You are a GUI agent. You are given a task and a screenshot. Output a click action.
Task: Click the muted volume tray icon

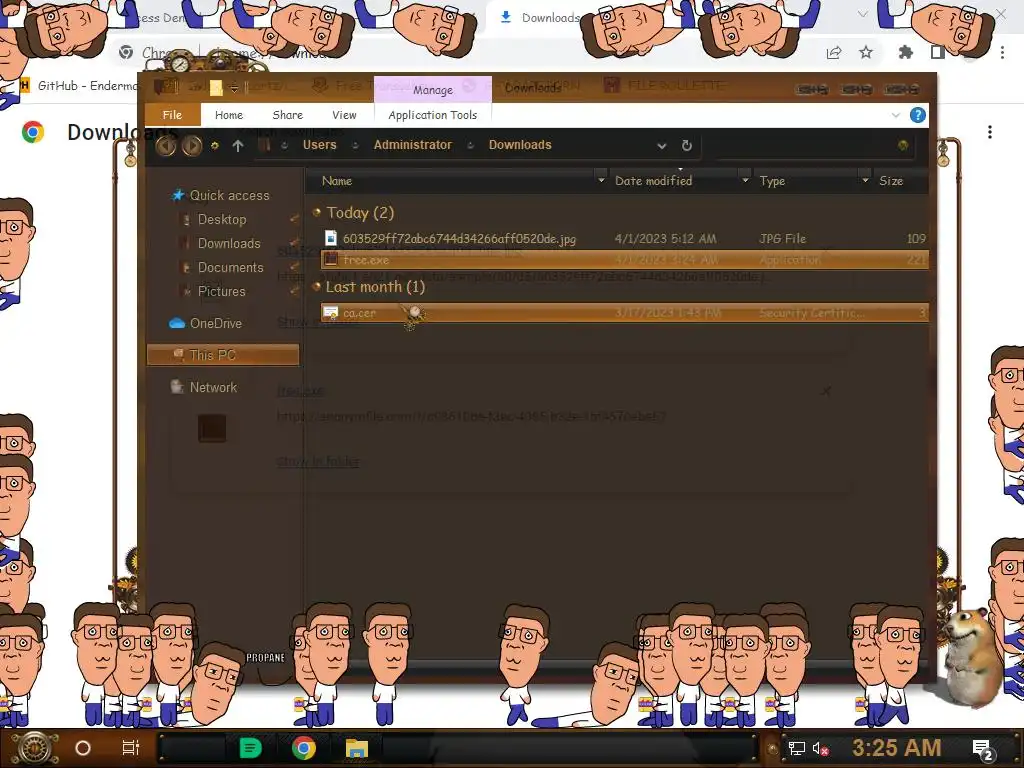coord(820,748)
